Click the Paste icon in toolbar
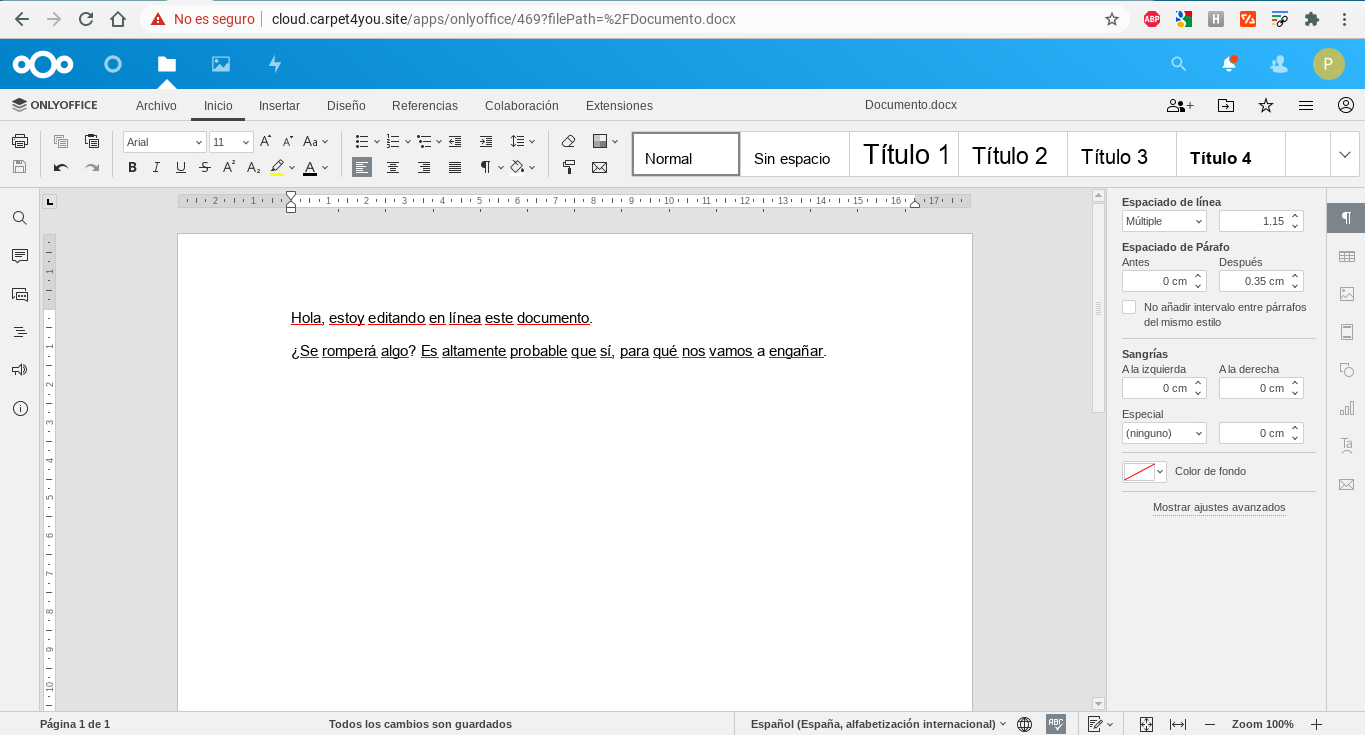Screen dimensions: 1365x735 [x=92, y=141]
